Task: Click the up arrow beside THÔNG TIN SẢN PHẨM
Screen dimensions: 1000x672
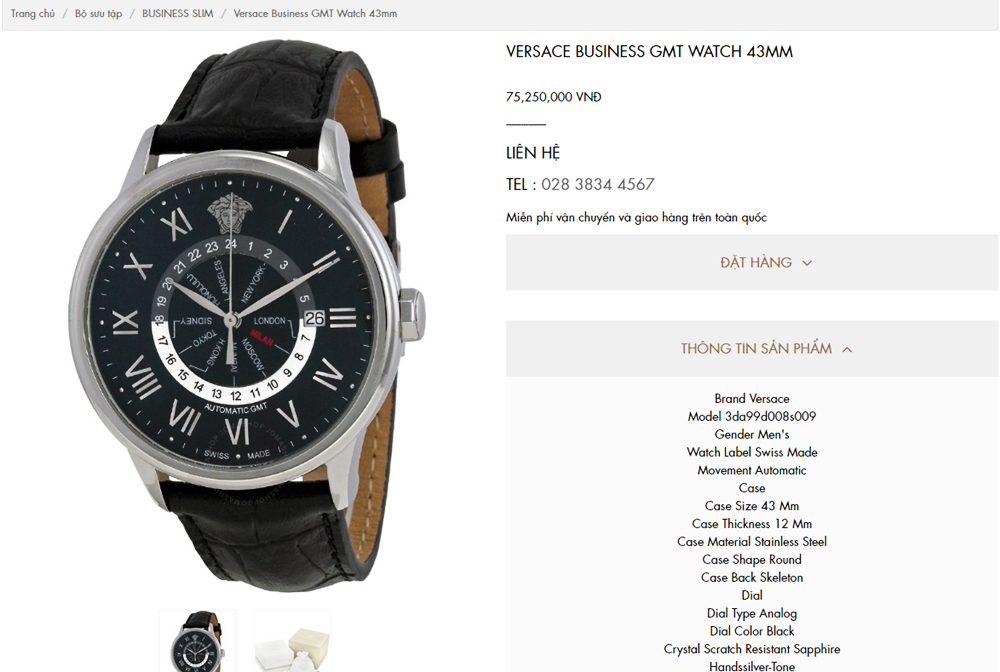Action: click(847, 349)
